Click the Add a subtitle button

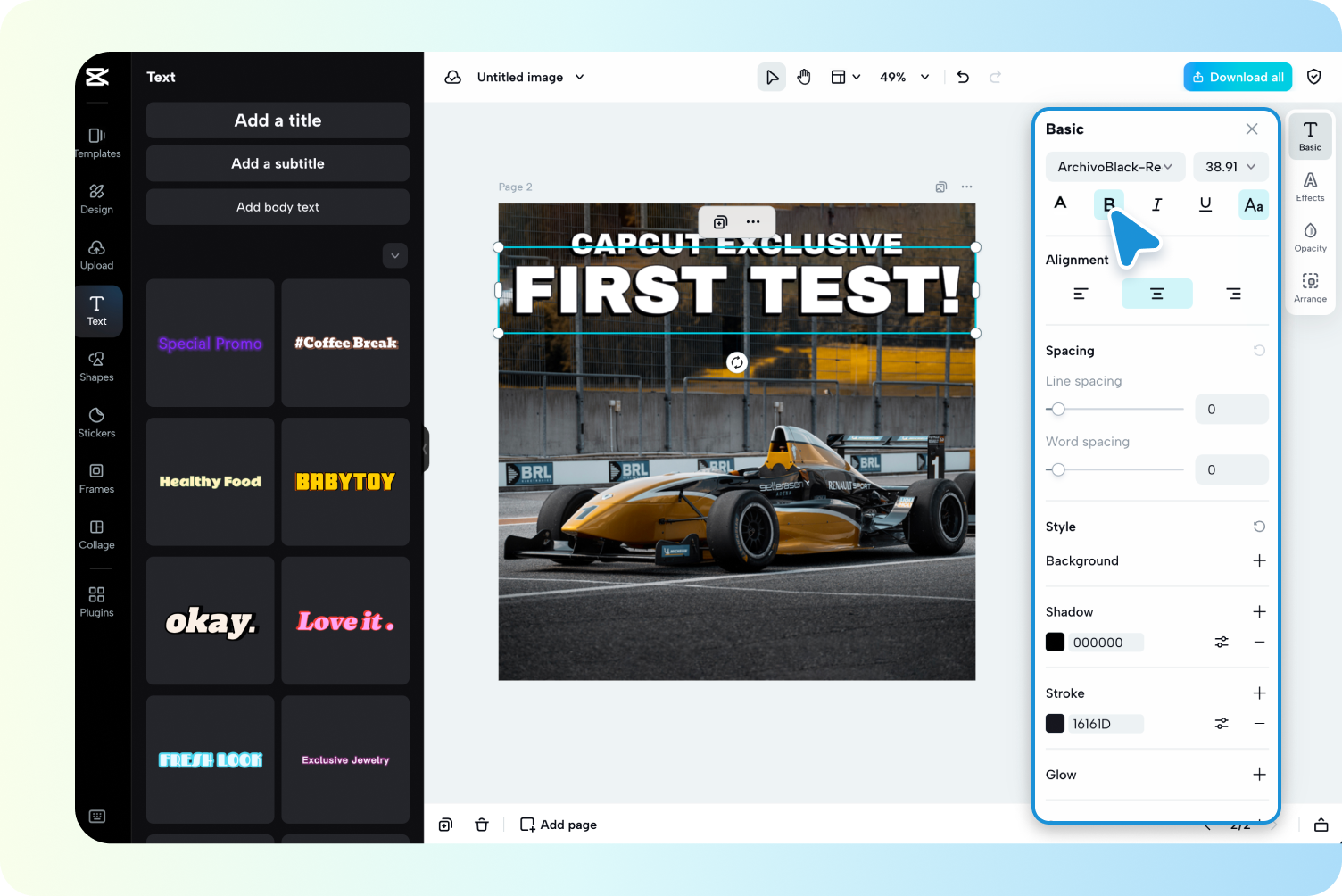click(278, 163)
